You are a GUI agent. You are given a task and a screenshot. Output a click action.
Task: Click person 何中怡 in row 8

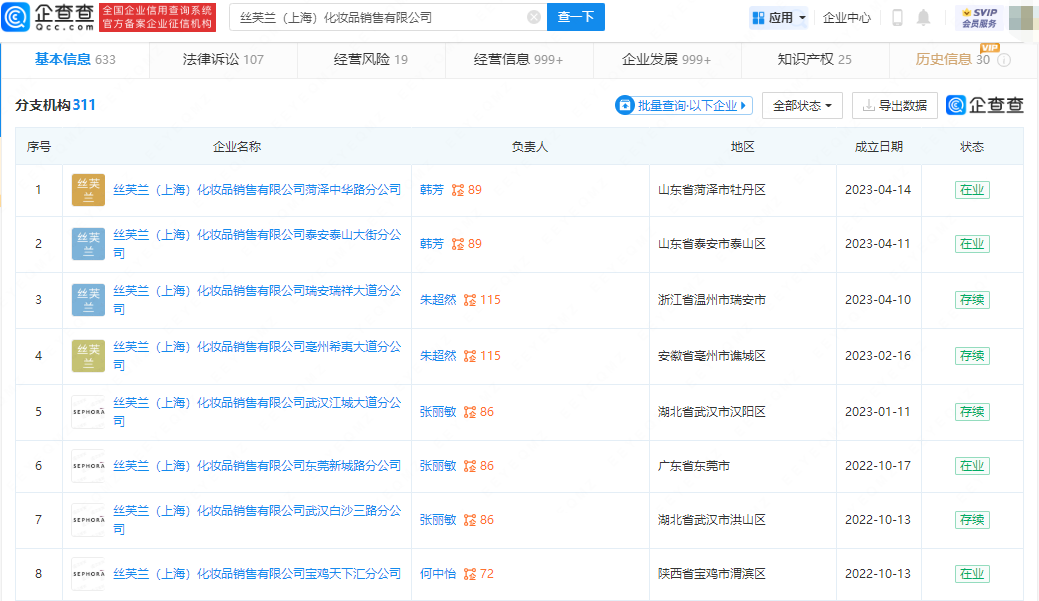(x=438, y=574)
